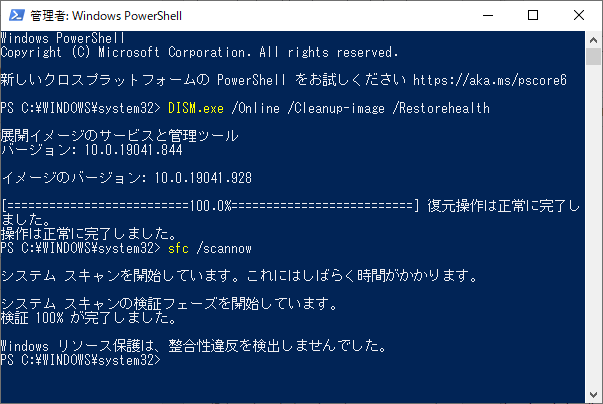603x404 pixels.
Task: Minimize the PowerShell window
Action: point(488,15)
